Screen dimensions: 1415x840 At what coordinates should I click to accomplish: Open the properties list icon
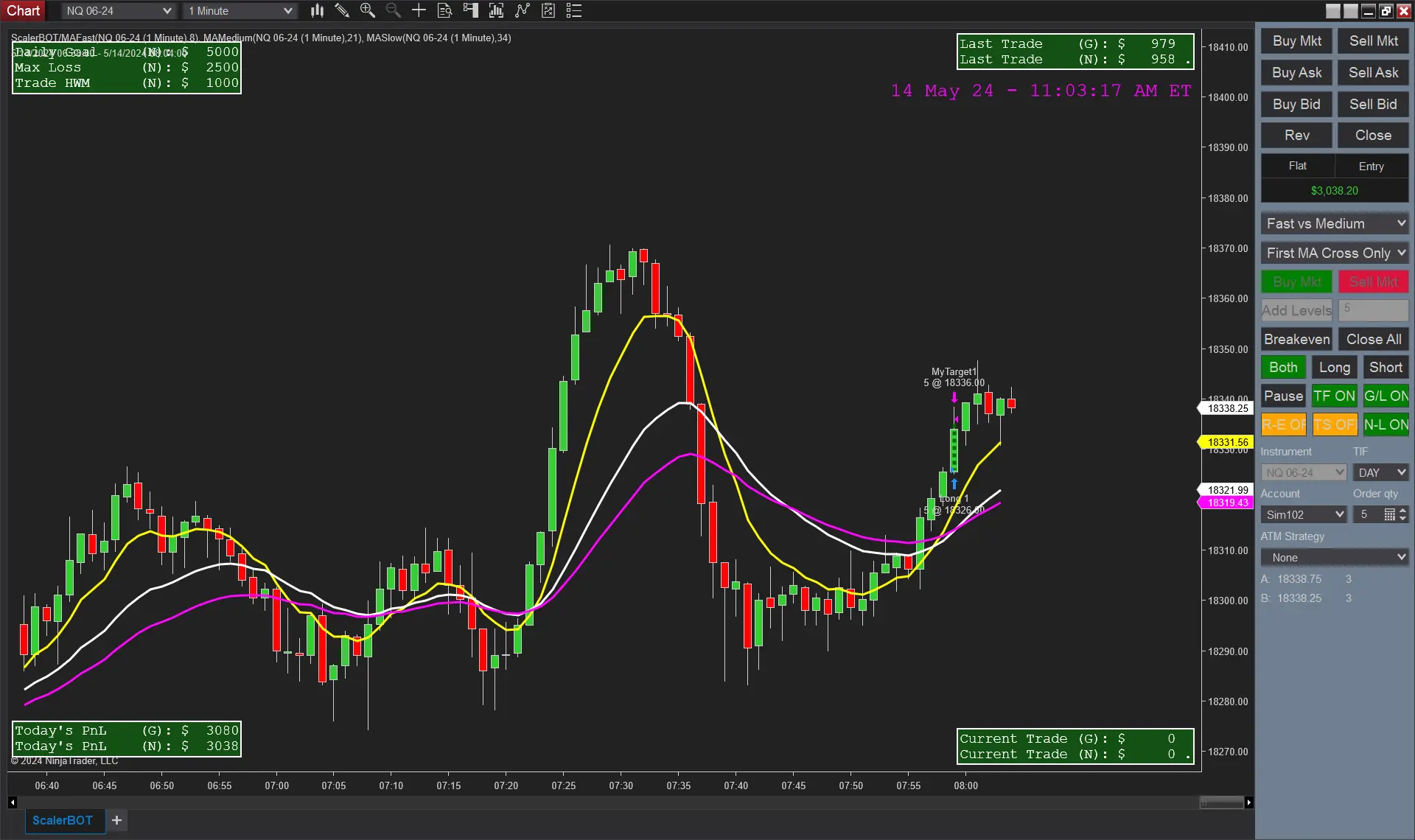point(573,10)
